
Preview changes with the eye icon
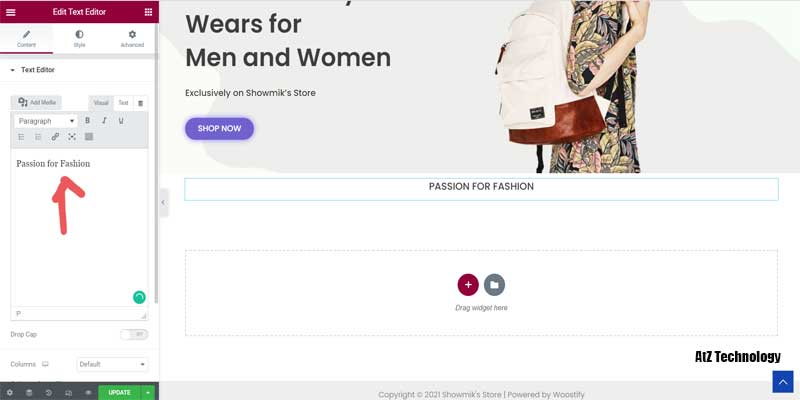point(88,392)
